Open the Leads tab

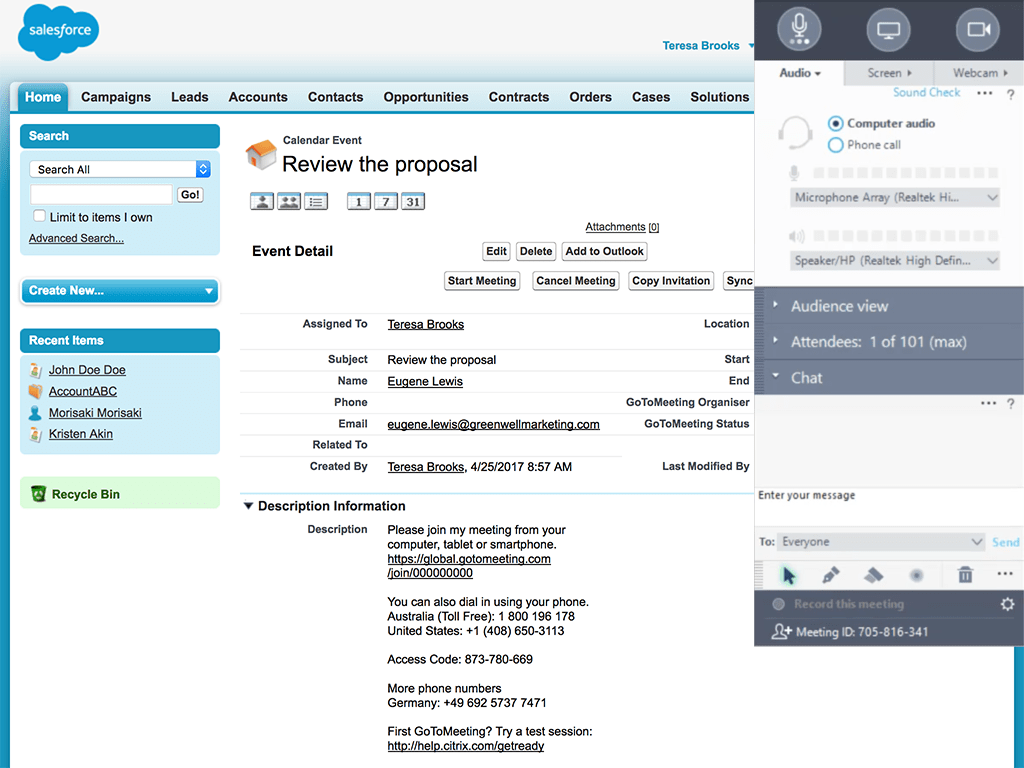tap(189, 97)
